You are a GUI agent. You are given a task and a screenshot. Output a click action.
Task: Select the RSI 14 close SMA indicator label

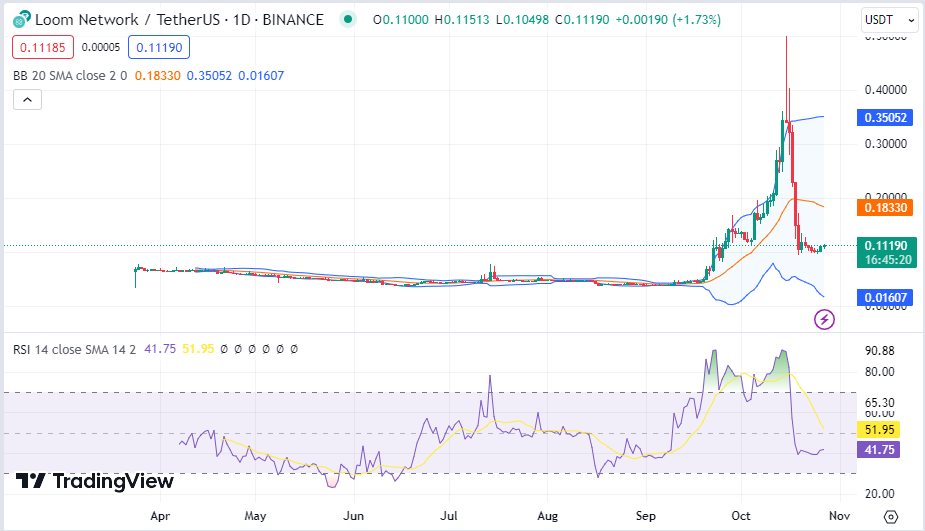74,349
